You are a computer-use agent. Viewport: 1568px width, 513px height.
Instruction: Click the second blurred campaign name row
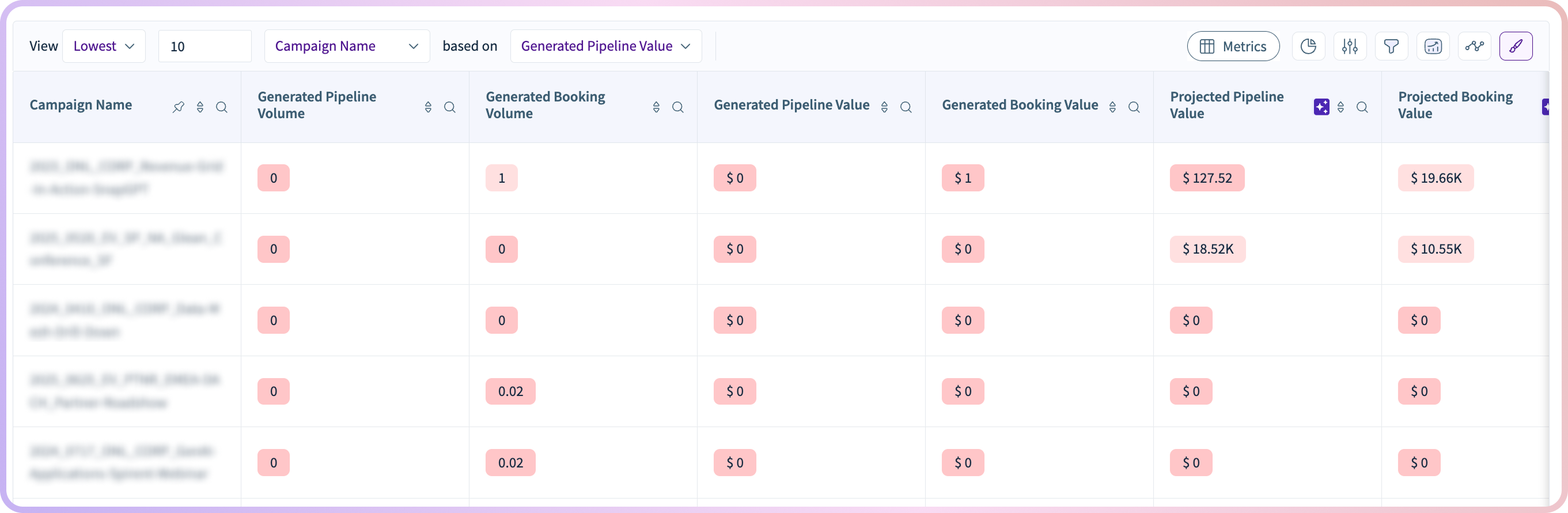coord(127,249)
